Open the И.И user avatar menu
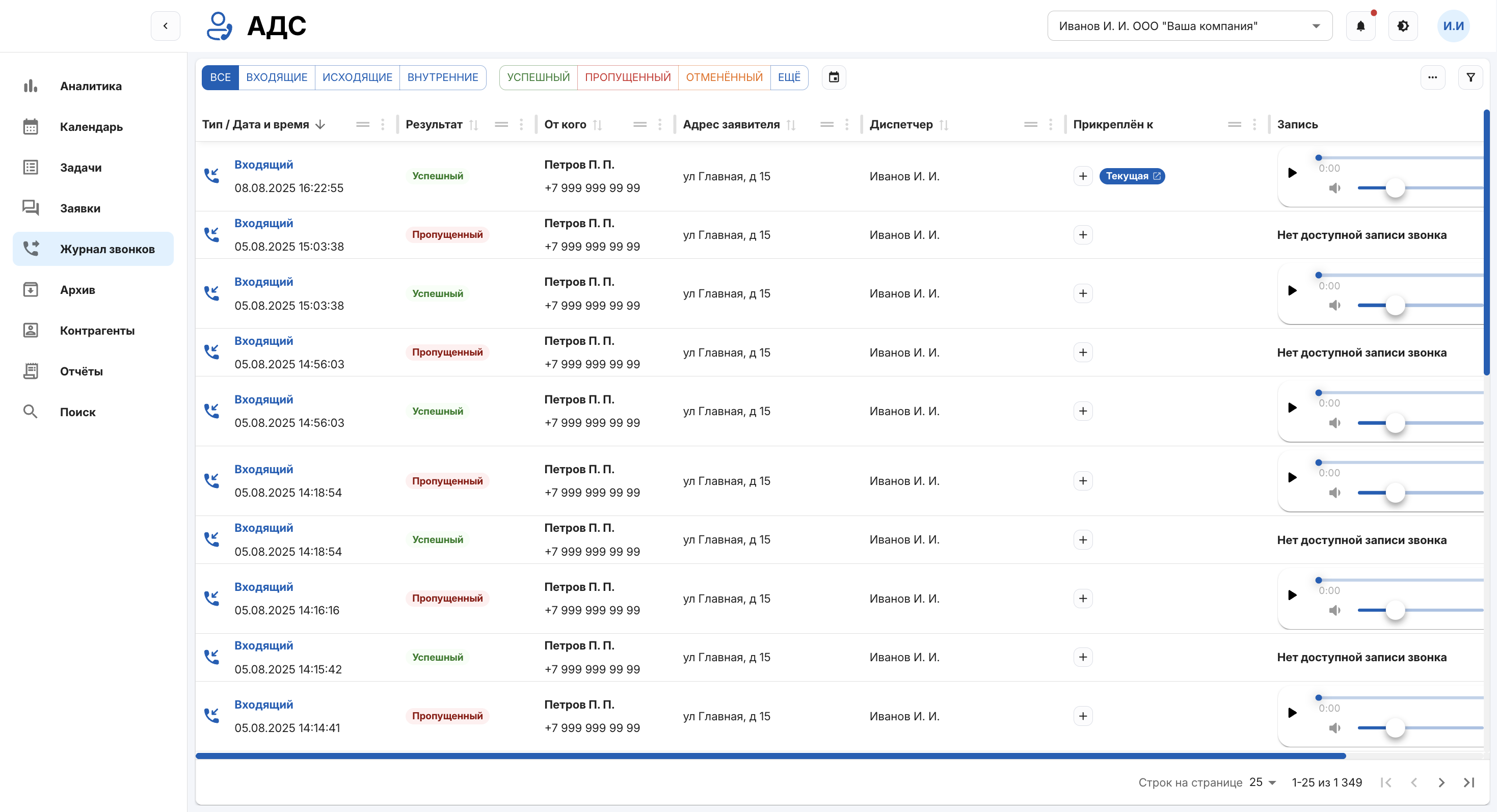Image resolution: width=1497 pixels, height=812 pixels. click(x=1453, y=25)
